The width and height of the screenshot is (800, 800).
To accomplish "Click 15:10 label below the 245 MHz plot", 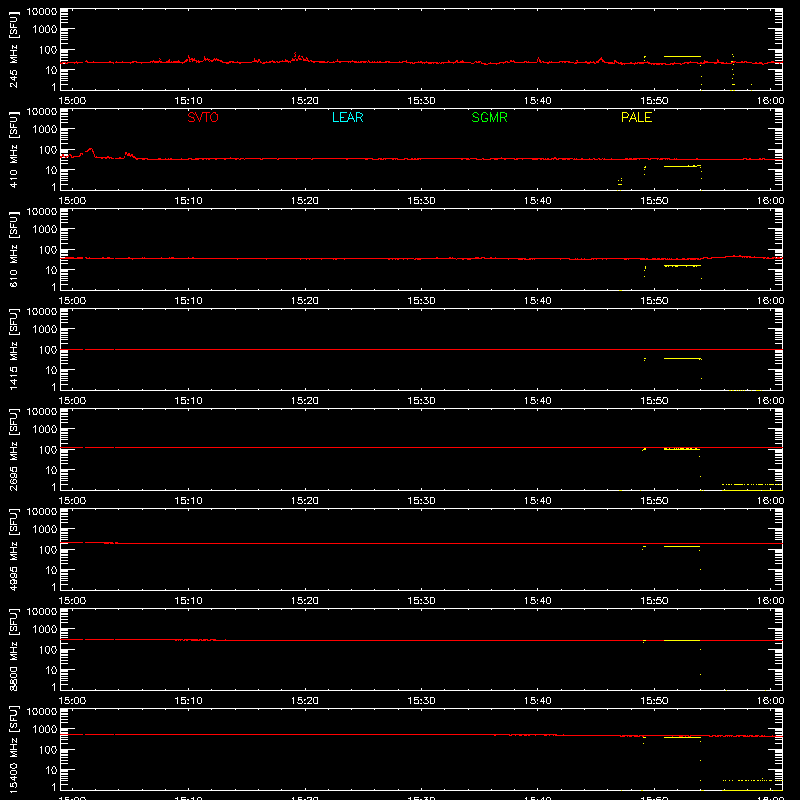I will point(188,101).
